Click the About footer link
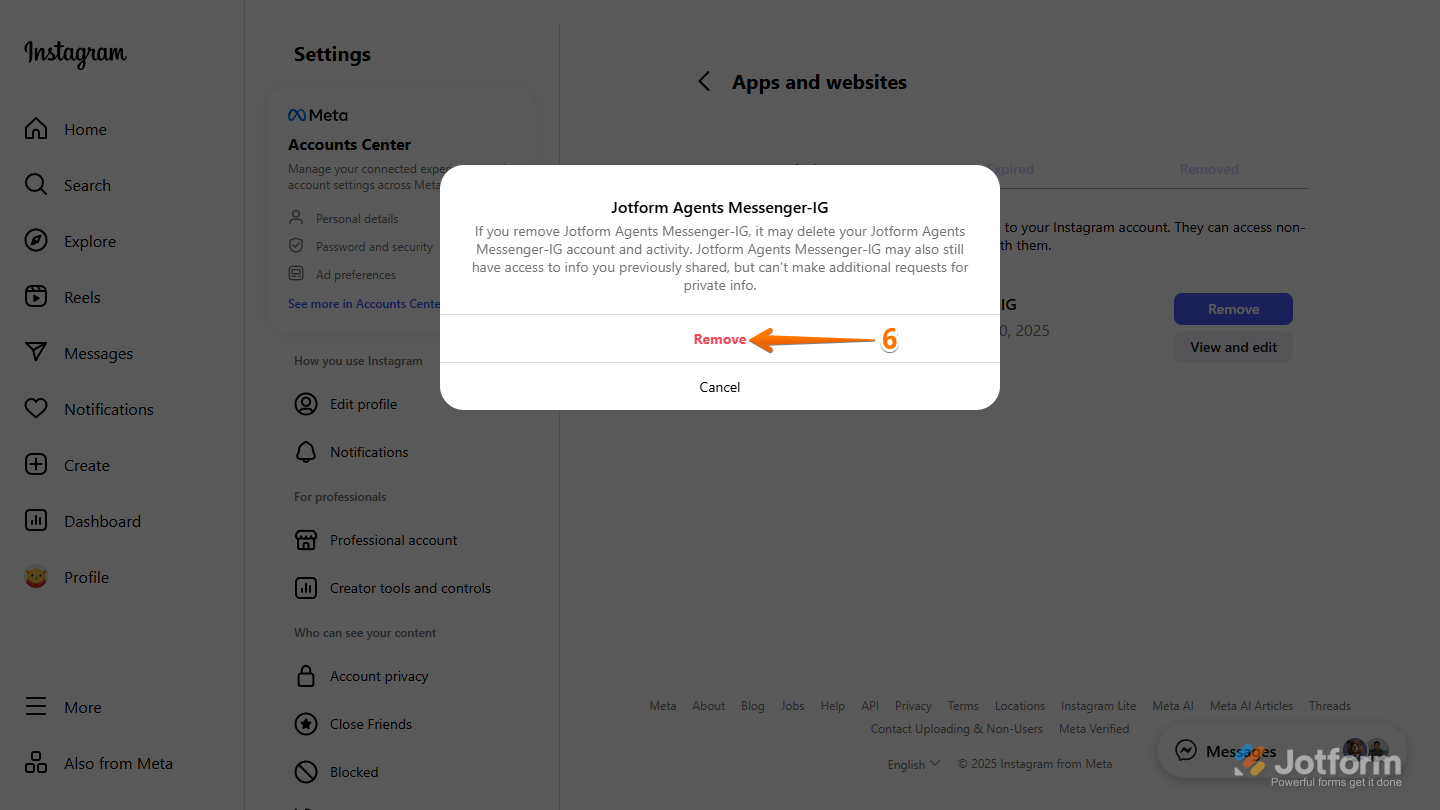1440x810 pixels. click(x=709, y=706)
